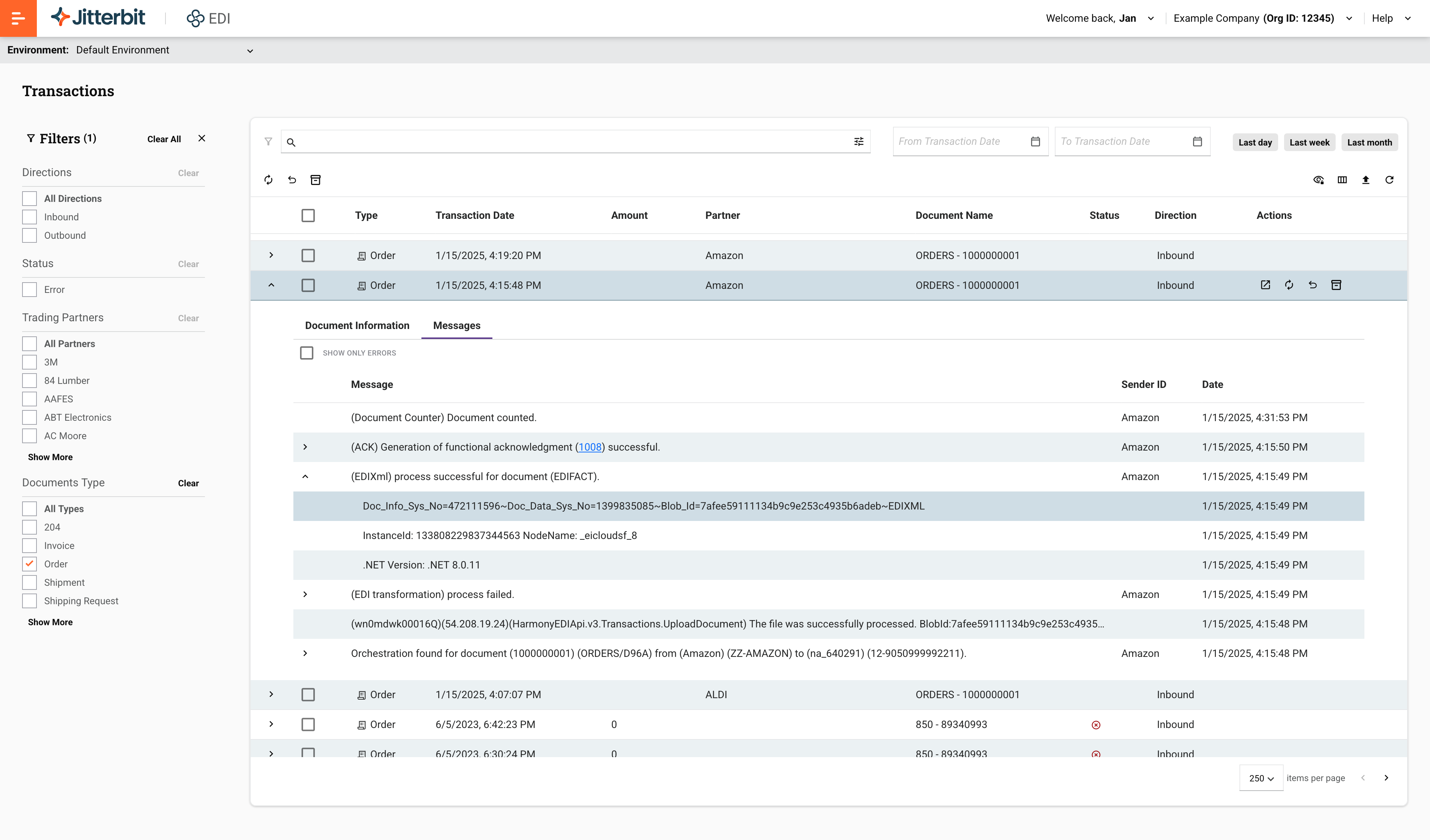Screen dimensions: 1430x840
Task: Refresh the transactions table
Action: point(1389,180)
